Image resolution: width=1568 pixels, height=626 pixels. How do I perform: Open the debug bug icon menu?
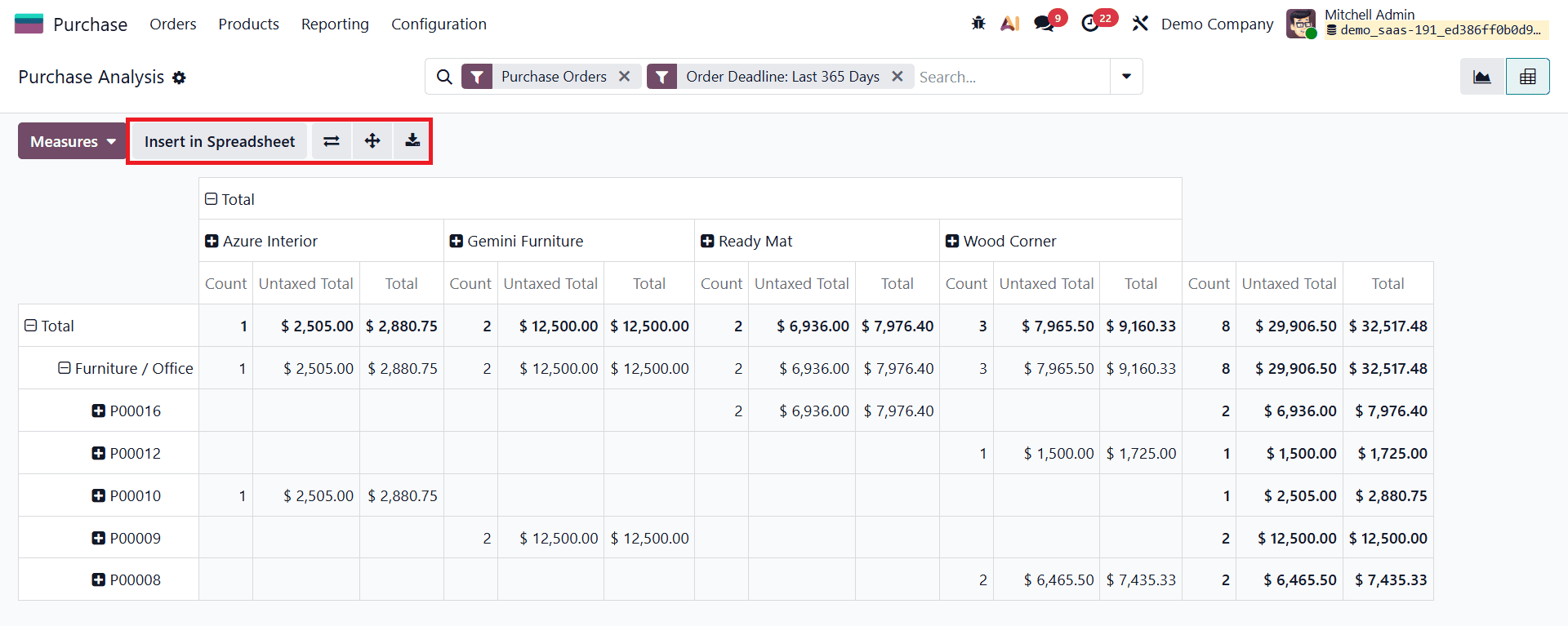pos(978,24)
